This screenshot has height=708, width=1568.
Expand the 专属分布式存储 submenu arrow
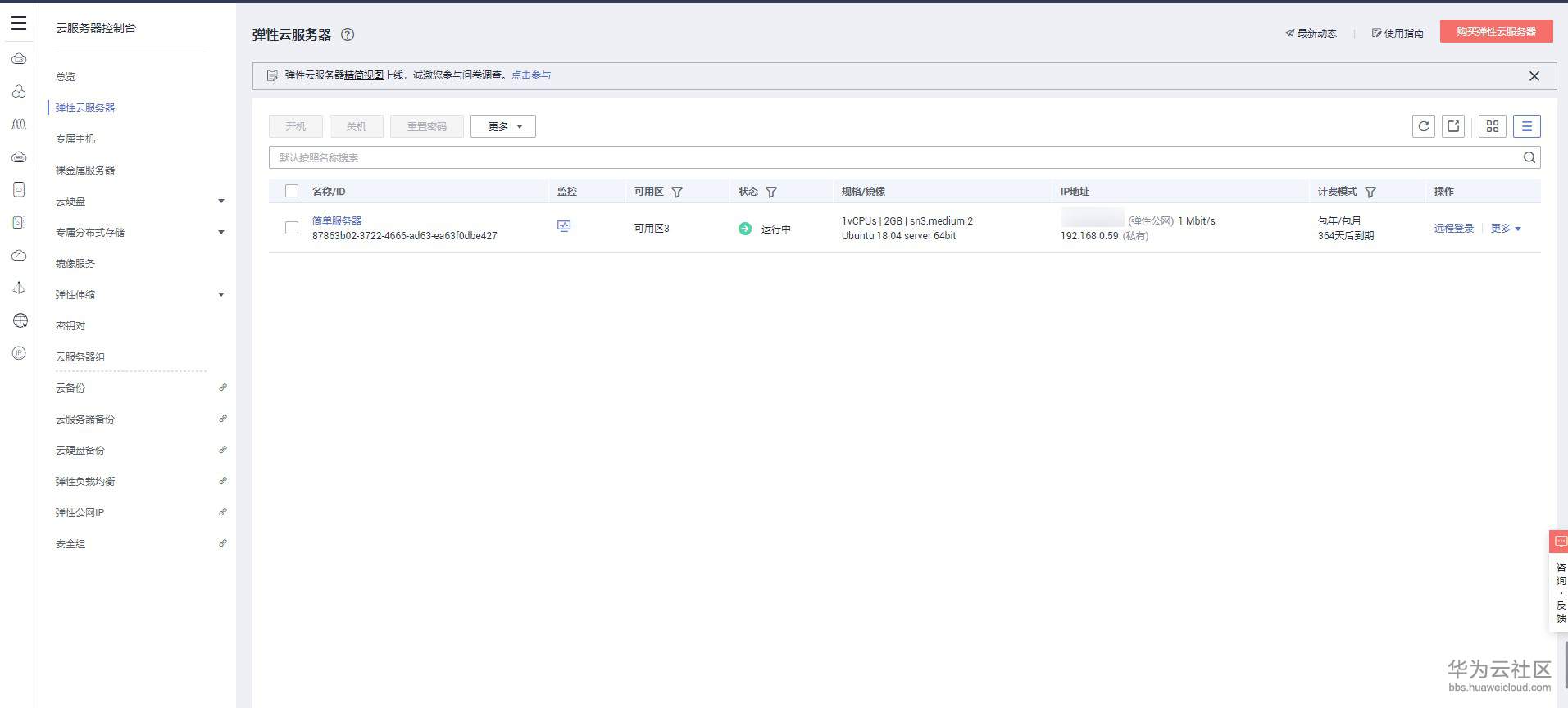pyautogui.click(x=221, y=232)
